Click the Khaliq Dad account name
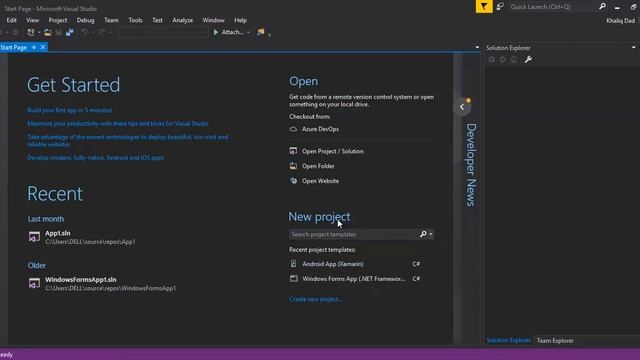The image size is (640, 360). point(620,20)
